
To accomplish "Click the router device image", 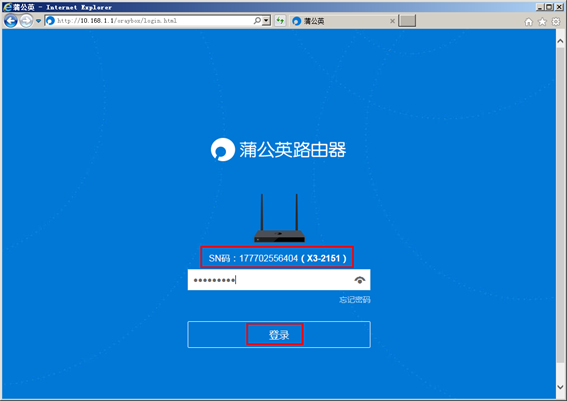I will (279, 218).
